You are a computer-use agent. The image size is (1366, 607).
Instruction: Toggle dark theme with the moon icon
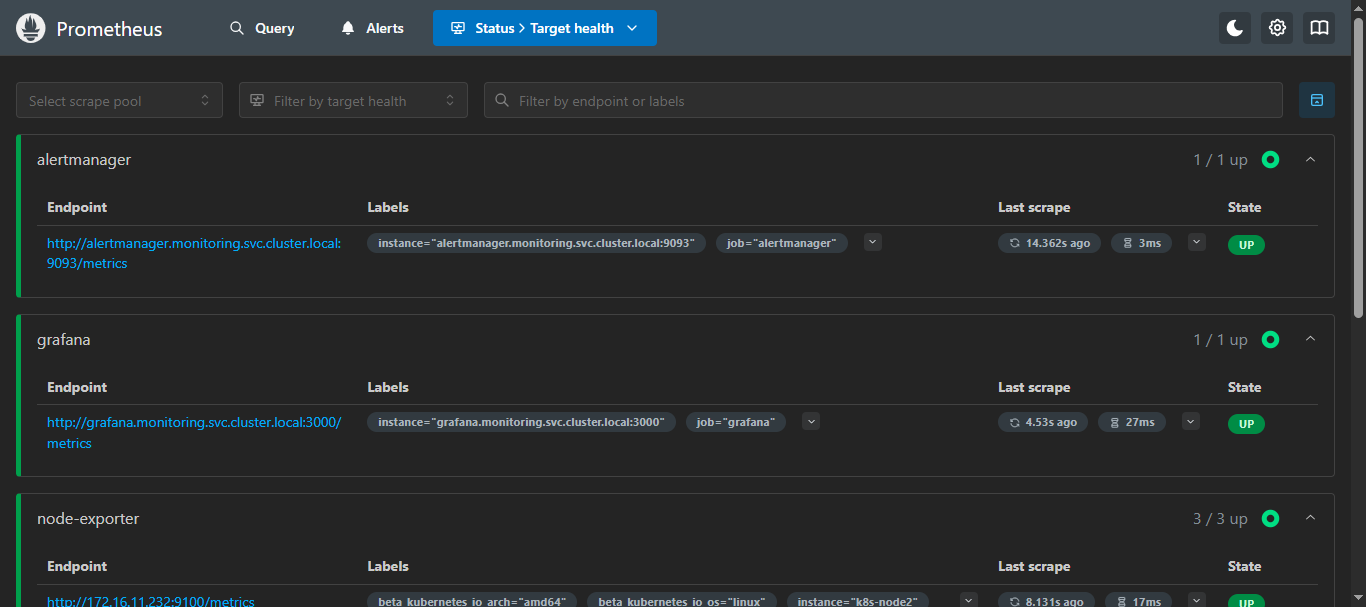[x=1235, y=28]
